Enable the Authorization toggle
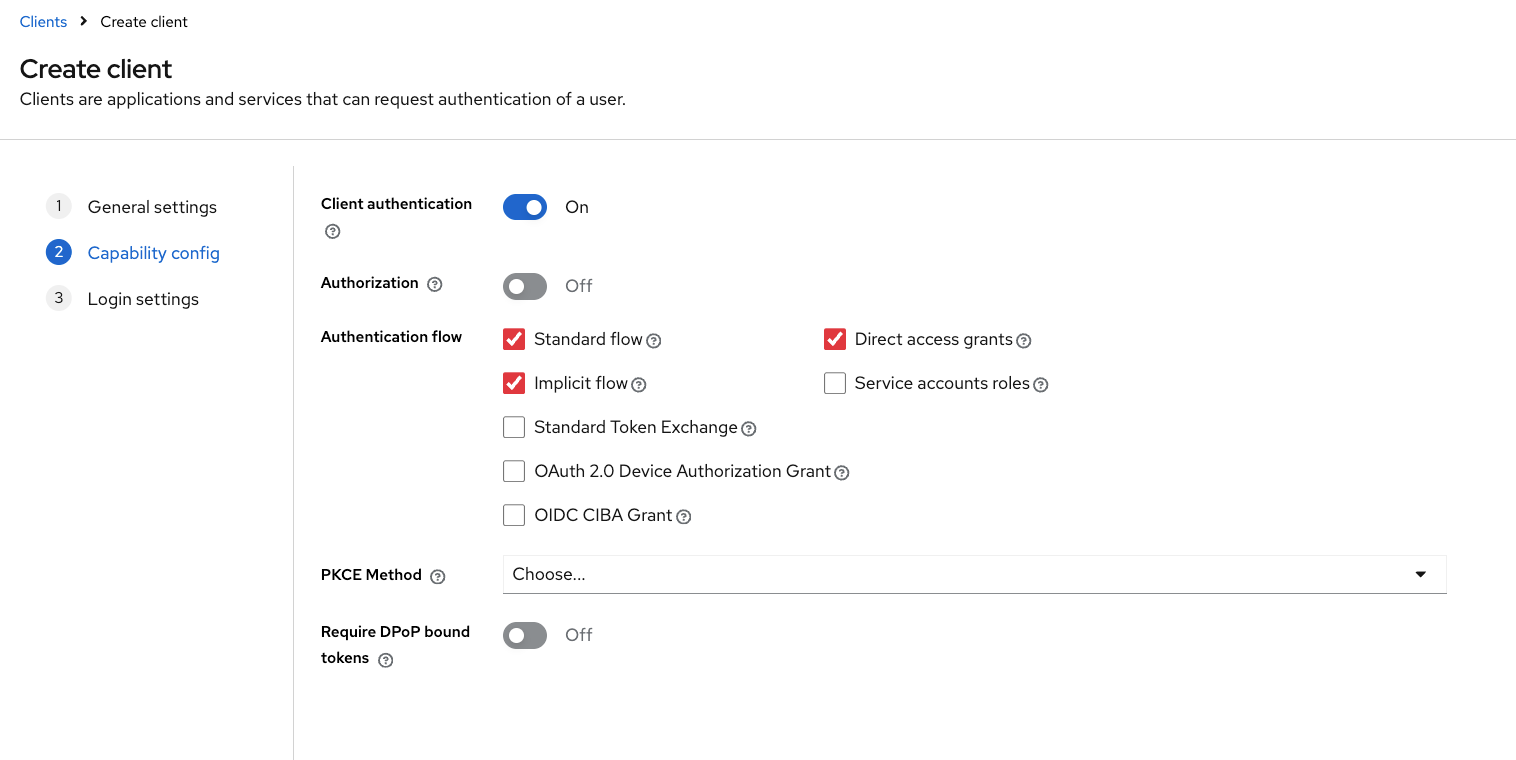This screenshot has width=1516, height=760. point(525,286)
